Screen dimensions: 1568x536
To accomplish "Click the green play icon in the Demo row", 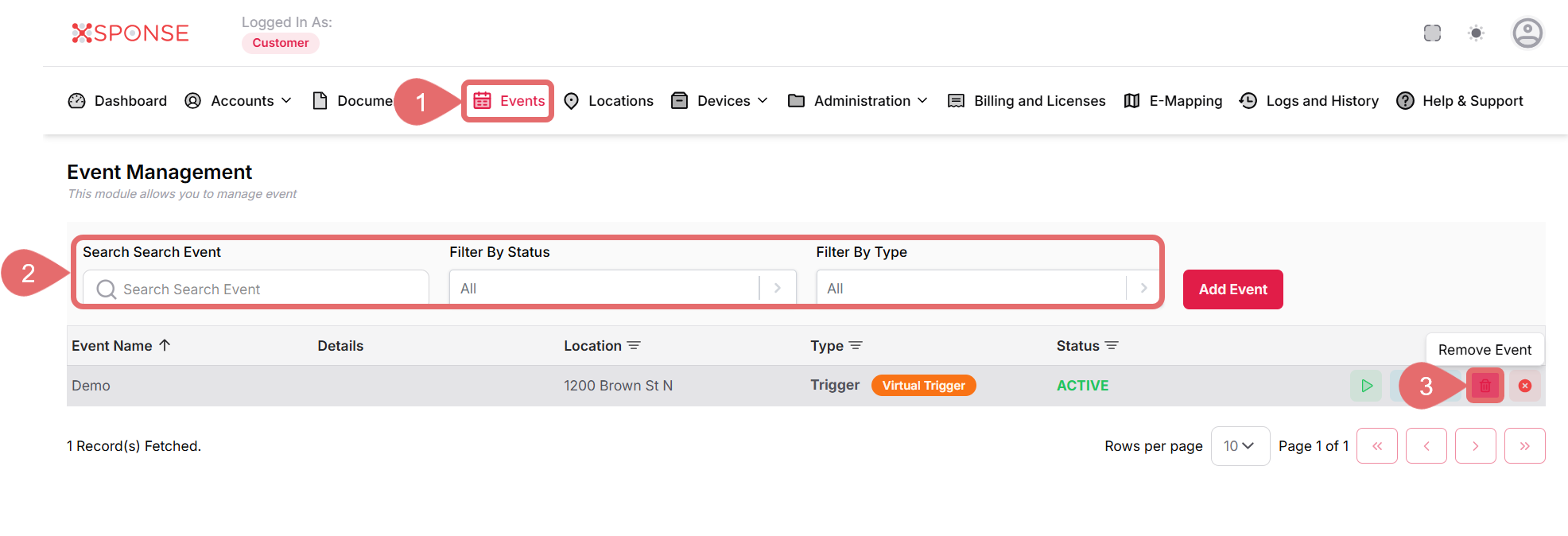I will tap(1366, 386).
